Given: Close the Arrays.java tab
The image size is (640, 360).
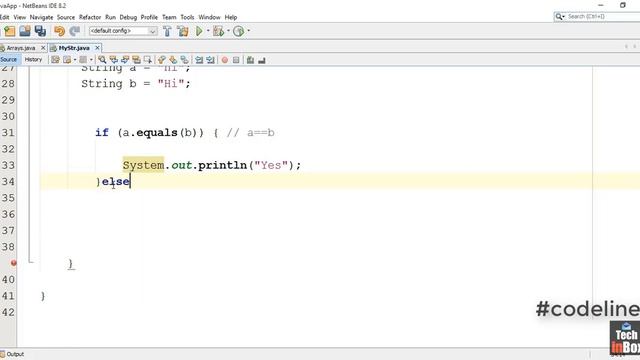Looking at the screenshot, I should point(43,48).
